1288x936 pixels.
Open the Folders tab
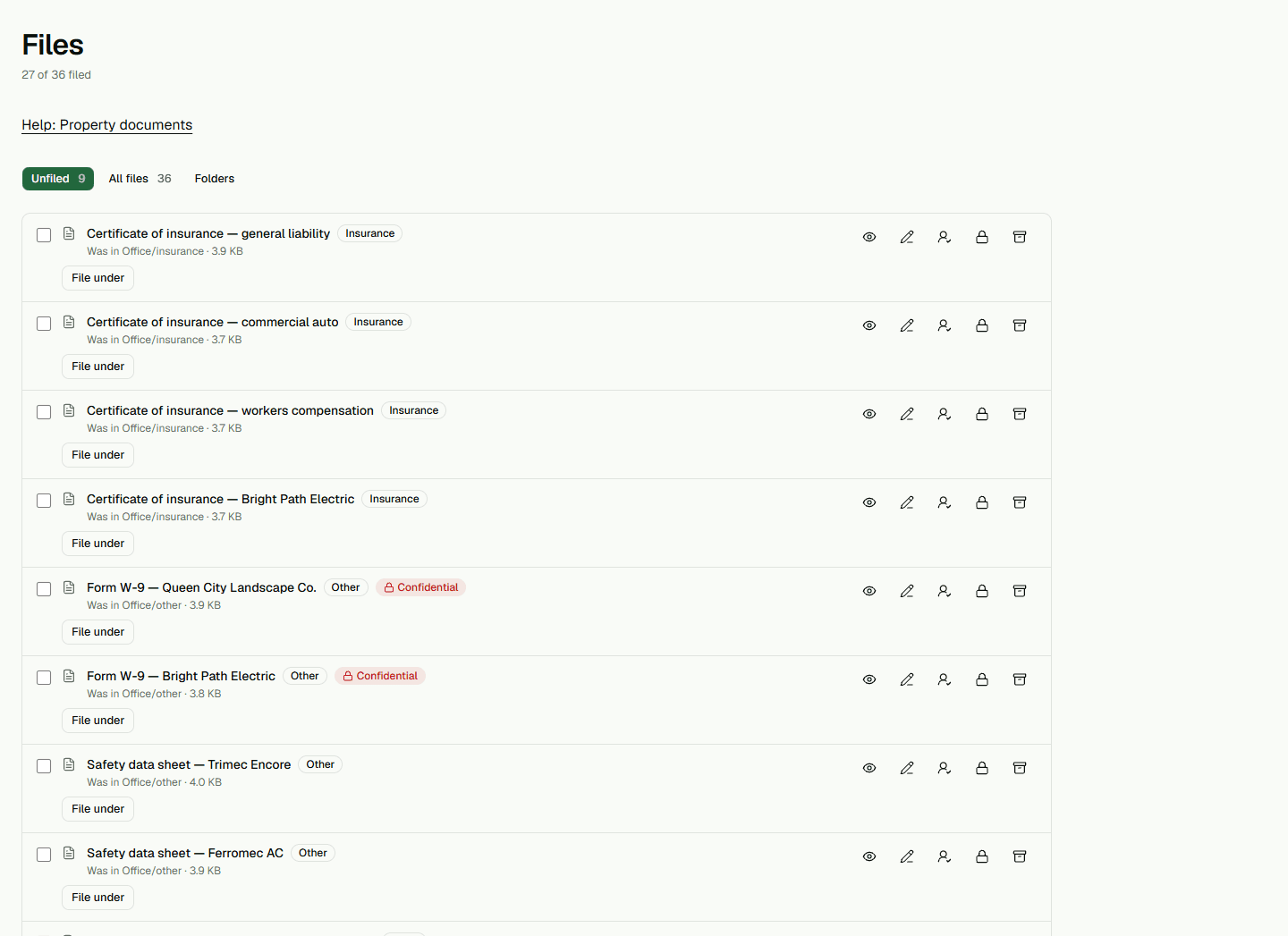(x=215, y=179)
